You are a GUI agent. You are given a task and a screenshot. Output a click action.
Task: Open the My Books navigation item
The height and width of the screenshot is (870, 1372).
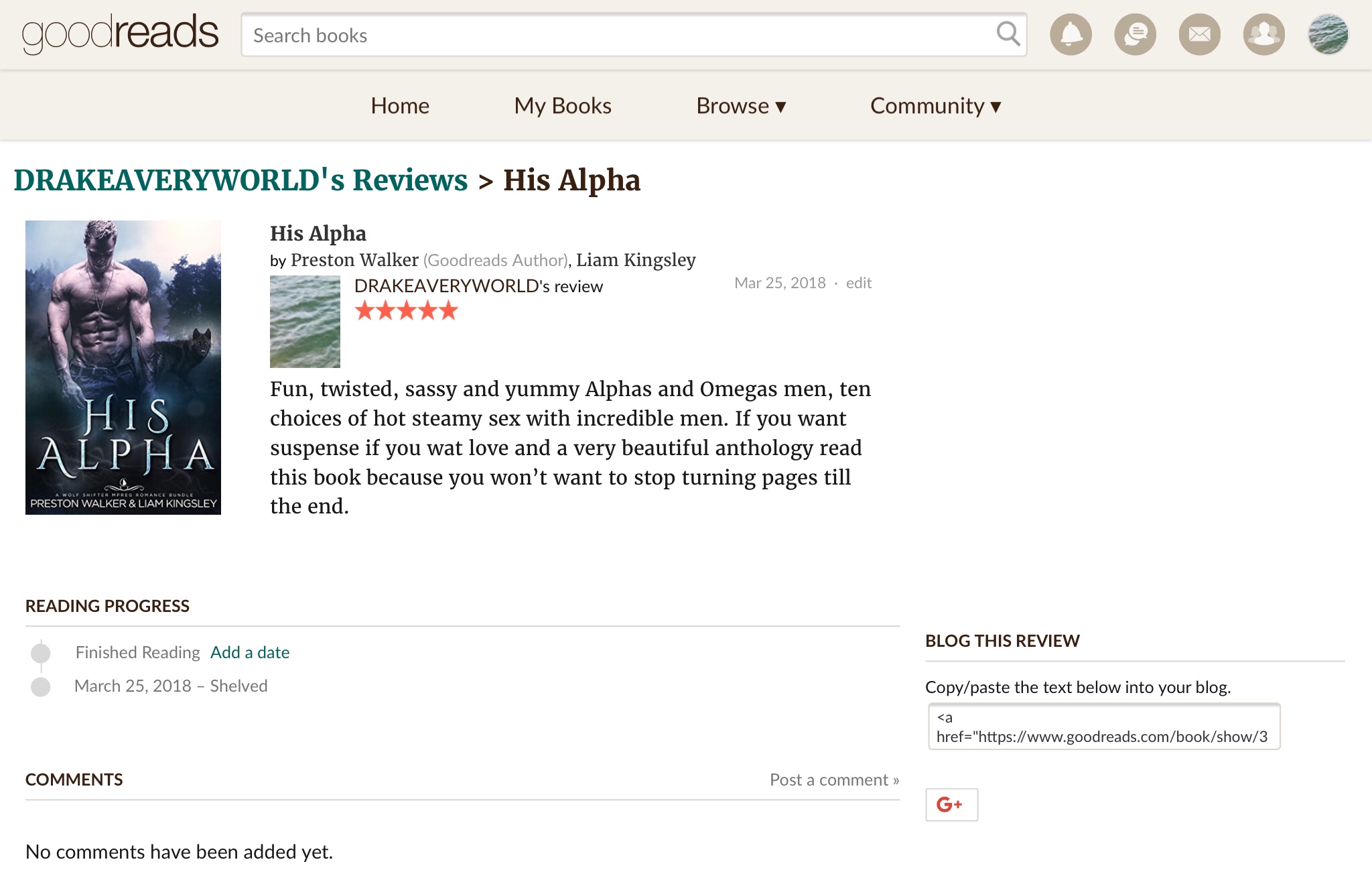pyautogui.click(x=563, y=106)
